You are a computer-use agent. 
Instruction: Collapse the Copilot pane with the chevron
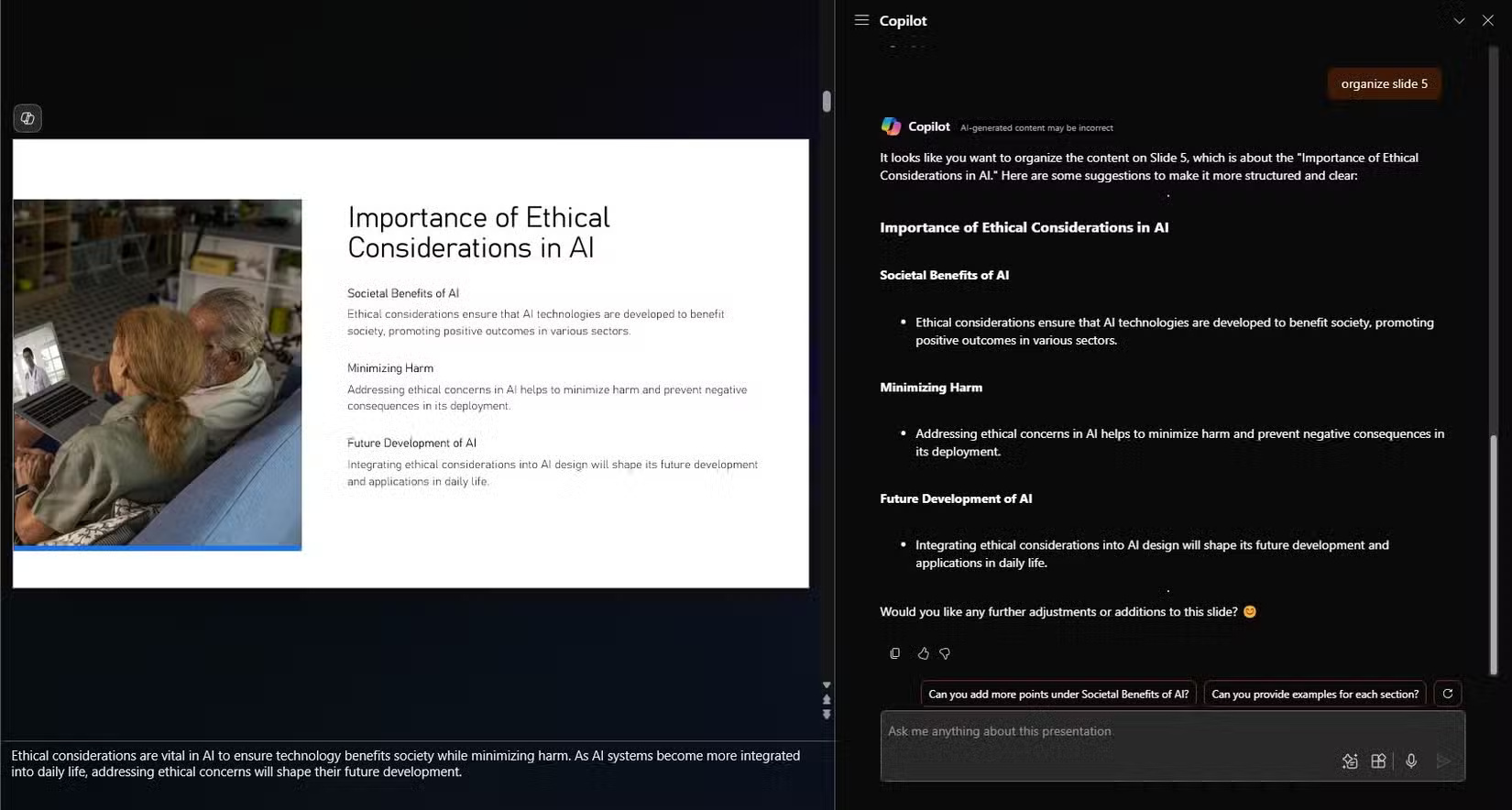pos(1459,20)
